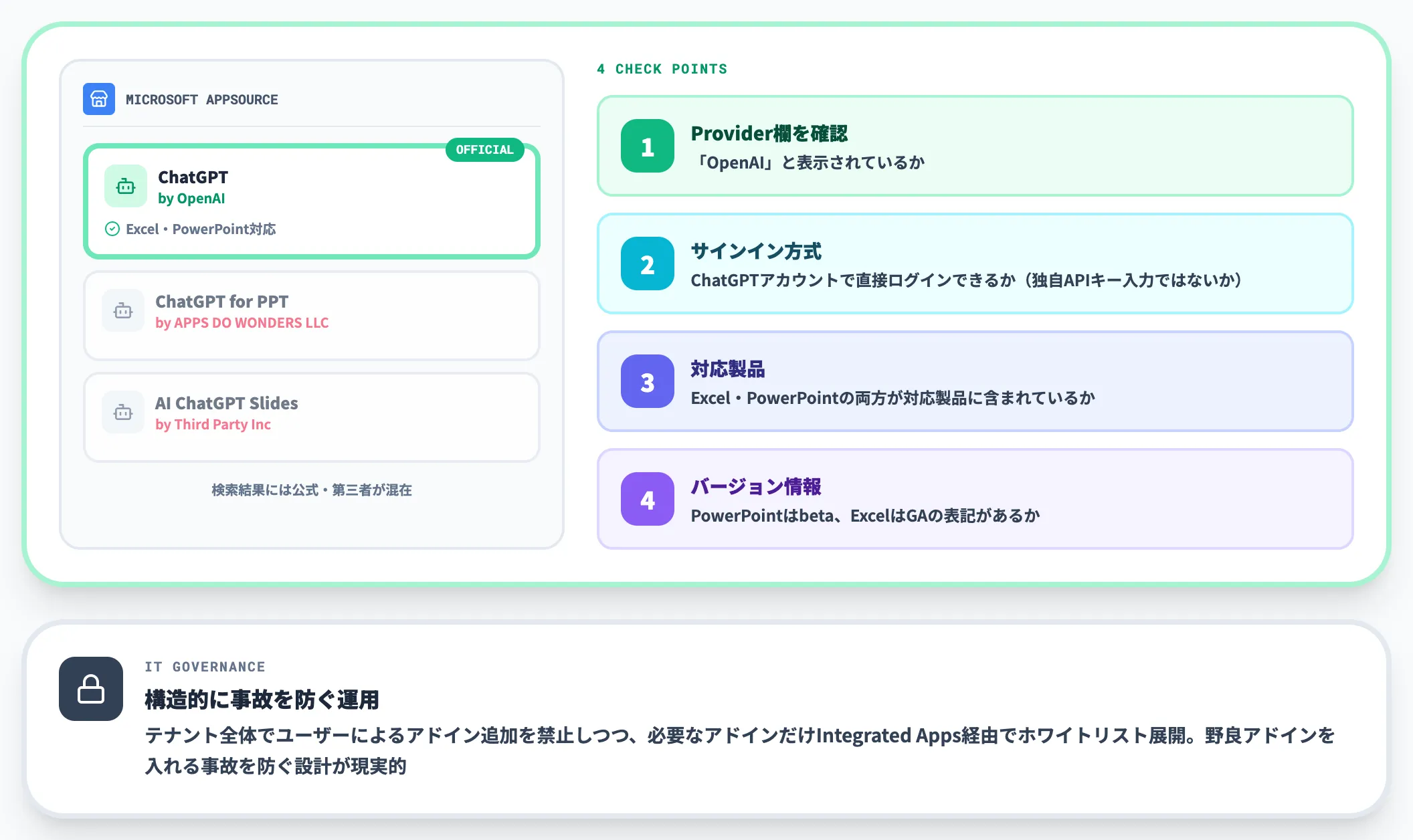The image size is (1413, 840).
Task: Click the 対応製品 heading
Action: click(x=728, y=369)
